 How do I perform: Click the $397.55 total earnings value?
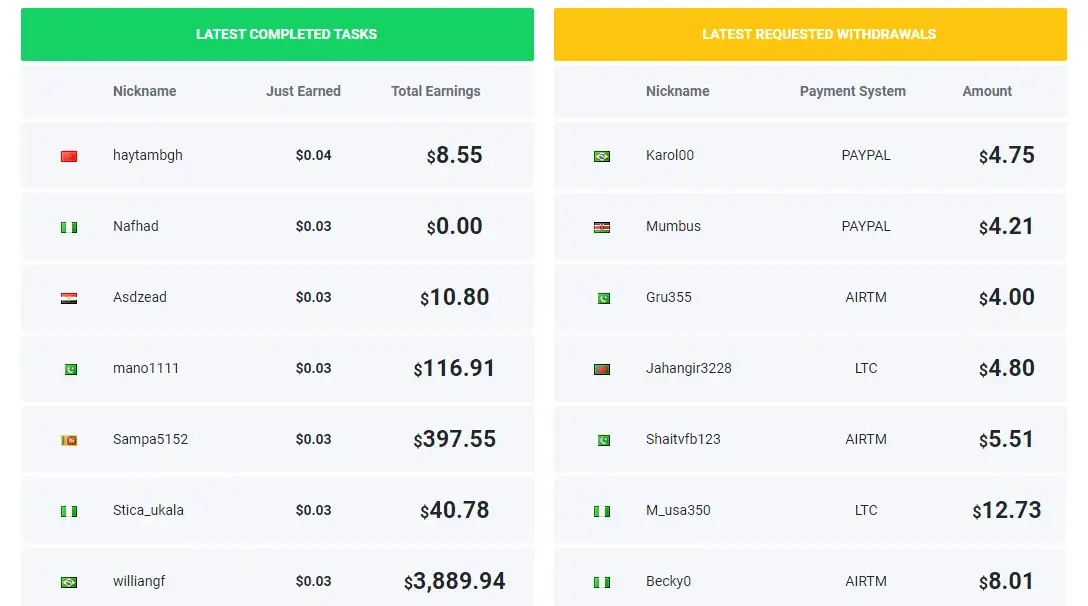(x=454, y=439)
